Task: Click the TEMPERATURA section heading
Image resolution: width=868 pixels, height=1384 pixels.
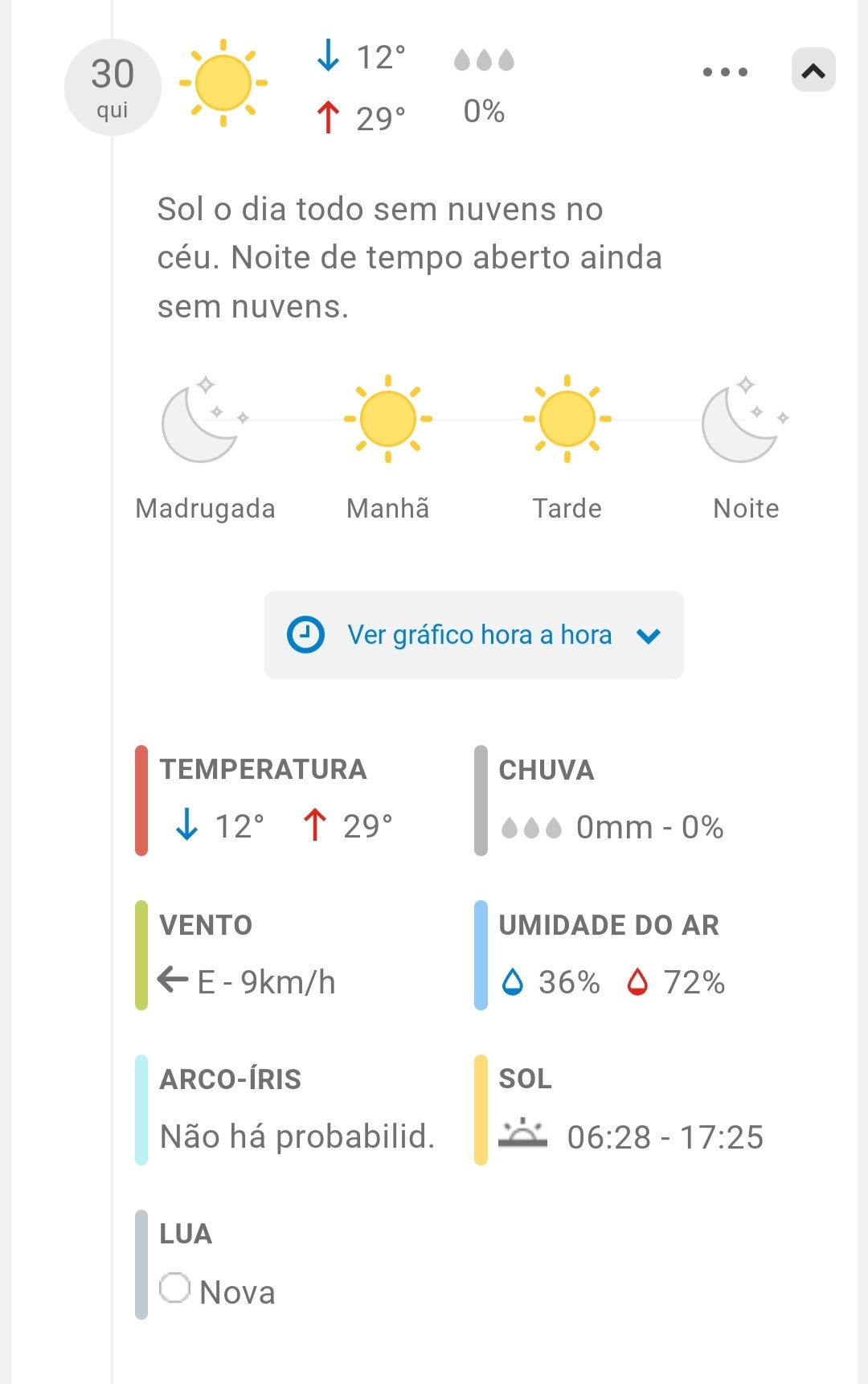Action: point(263,769)
